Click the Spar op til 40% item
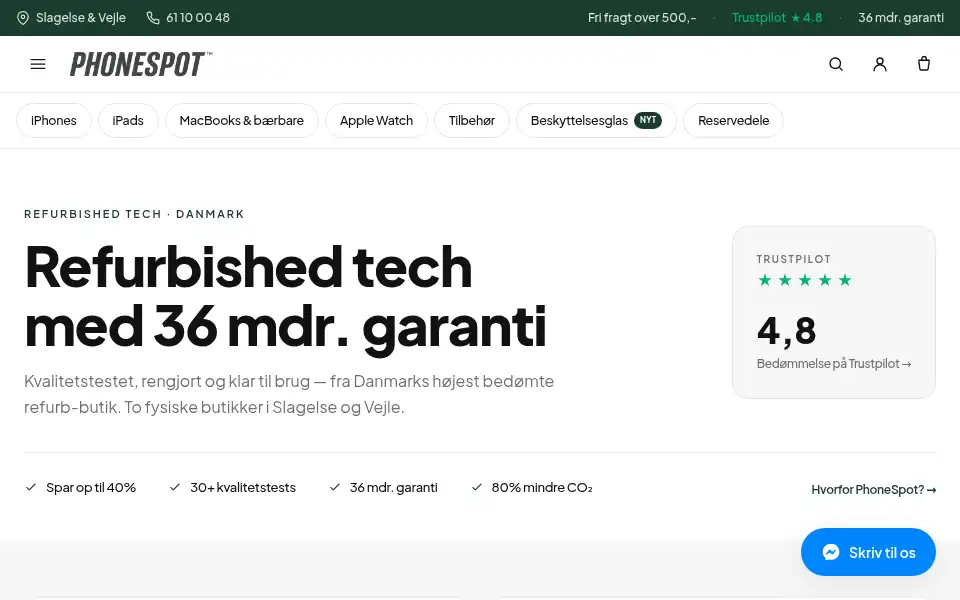The image size is (960, 600). pos(81,488)
